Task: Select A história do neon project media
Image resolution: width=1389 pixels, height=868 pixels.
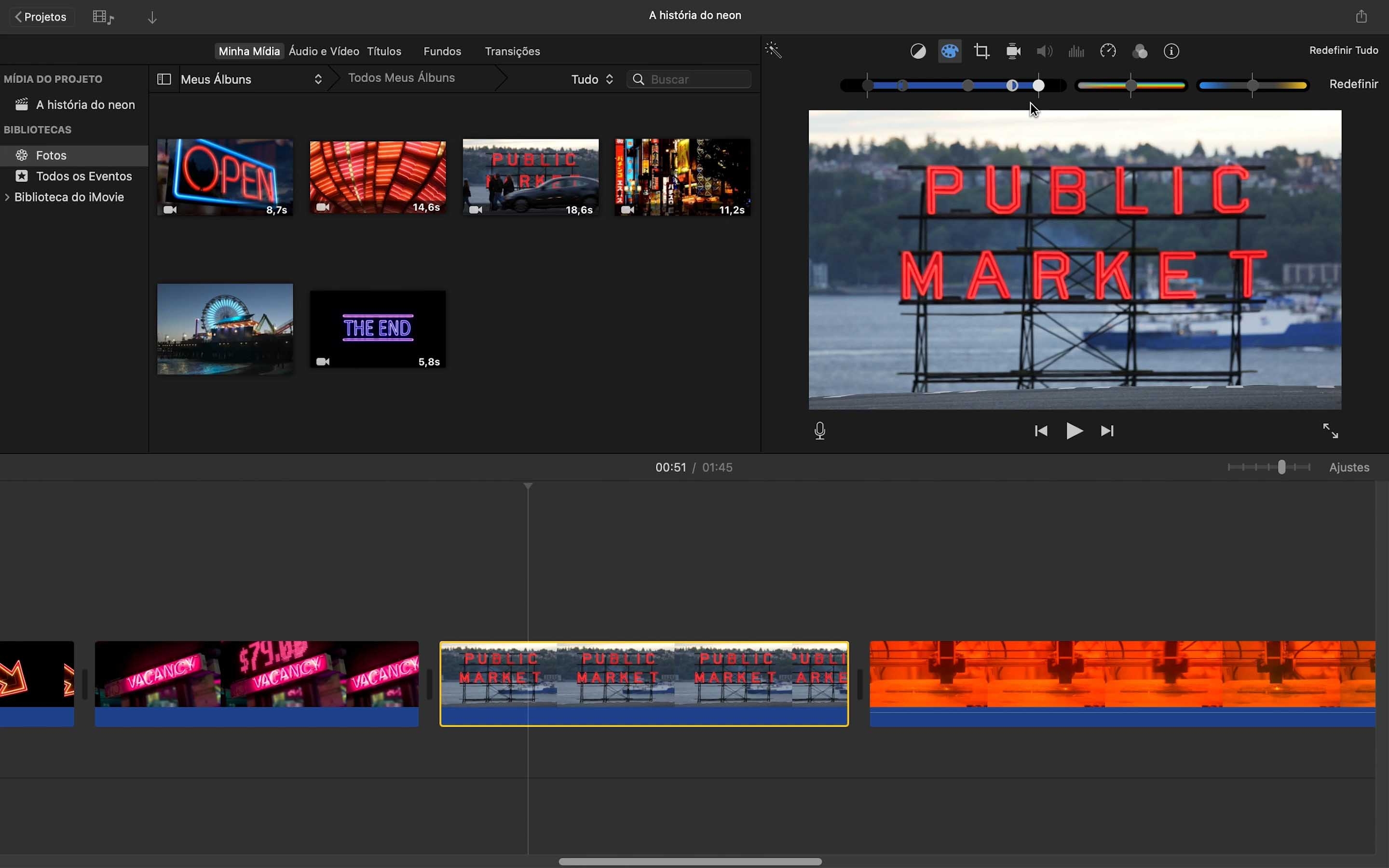Action: (75, 105)
